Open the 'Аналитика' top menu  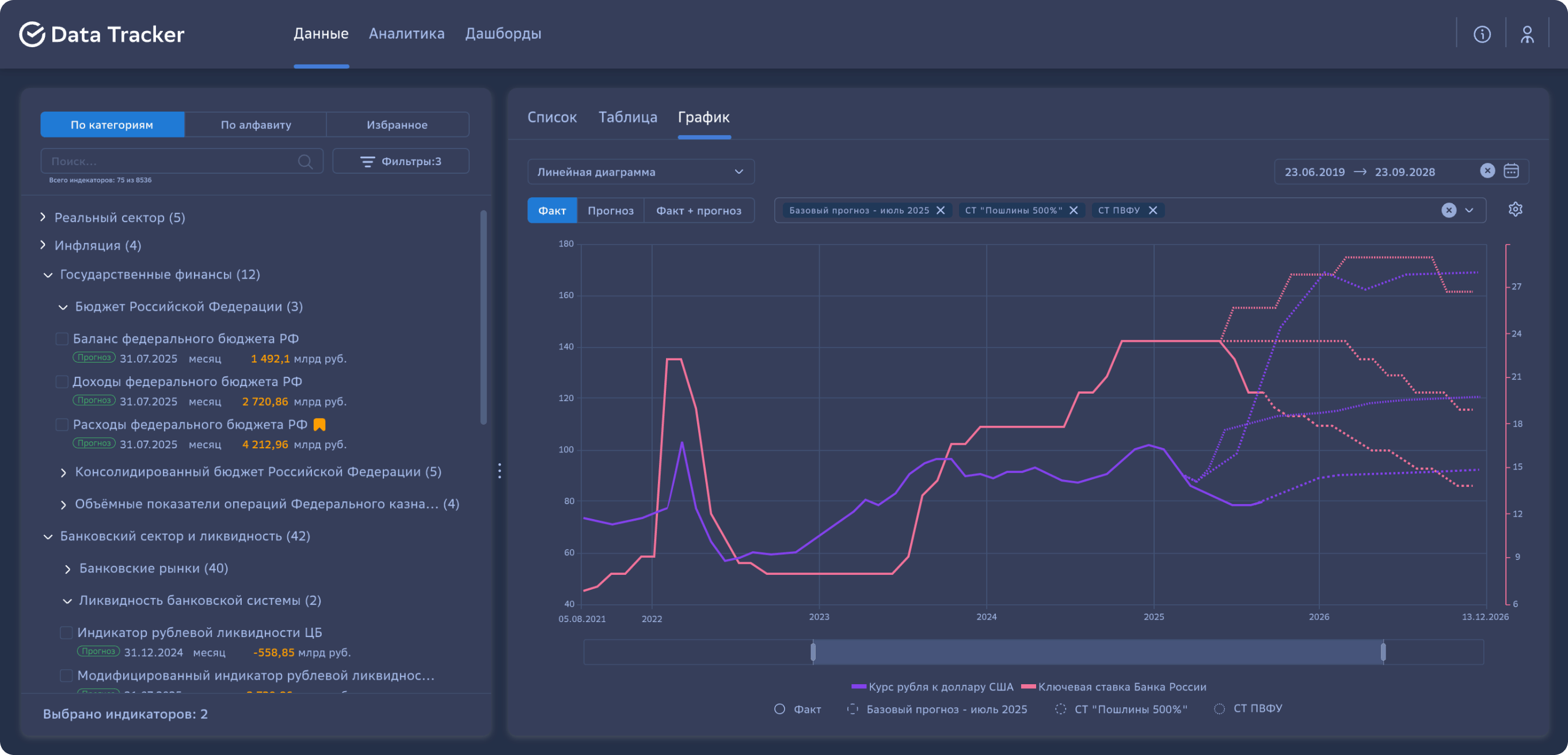406,33
